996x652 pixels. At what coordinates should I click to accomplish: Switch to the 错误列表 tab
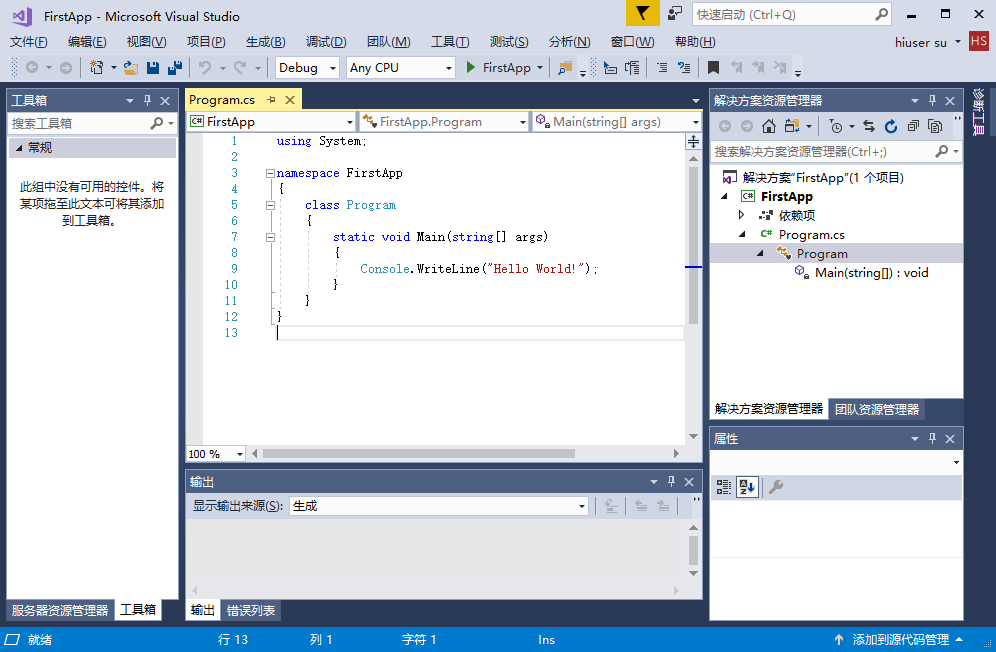250,610
